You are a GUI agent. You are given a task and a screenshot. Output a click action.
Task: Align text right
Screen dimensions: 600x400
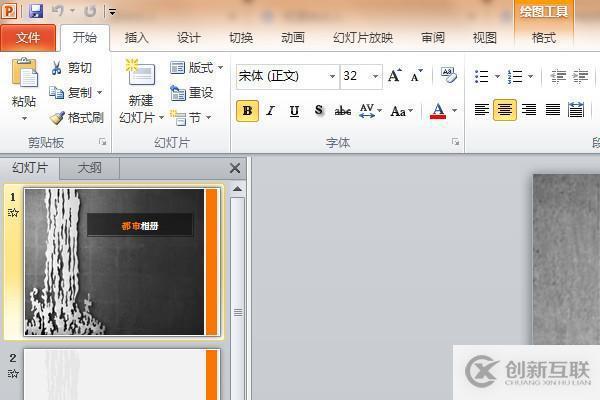(529, 110)
